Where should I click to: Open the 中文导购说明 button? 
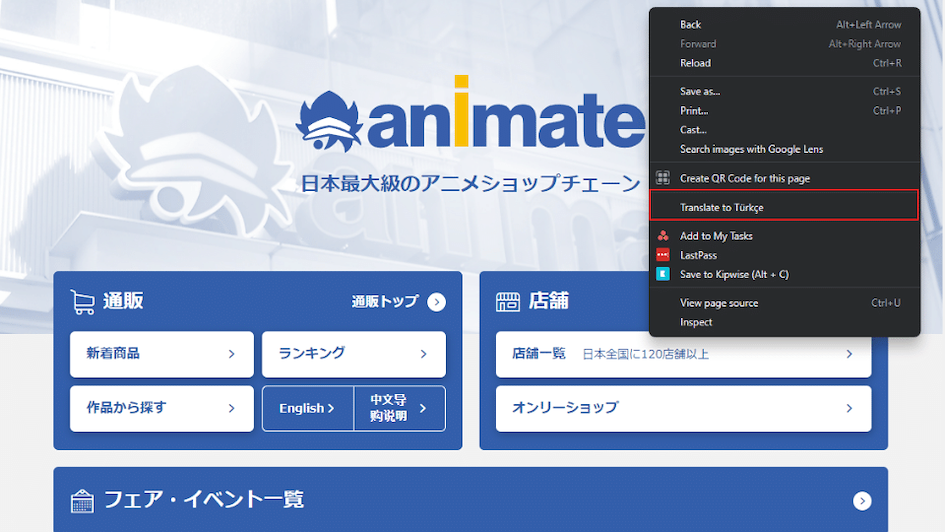click(x=400, y=408)
